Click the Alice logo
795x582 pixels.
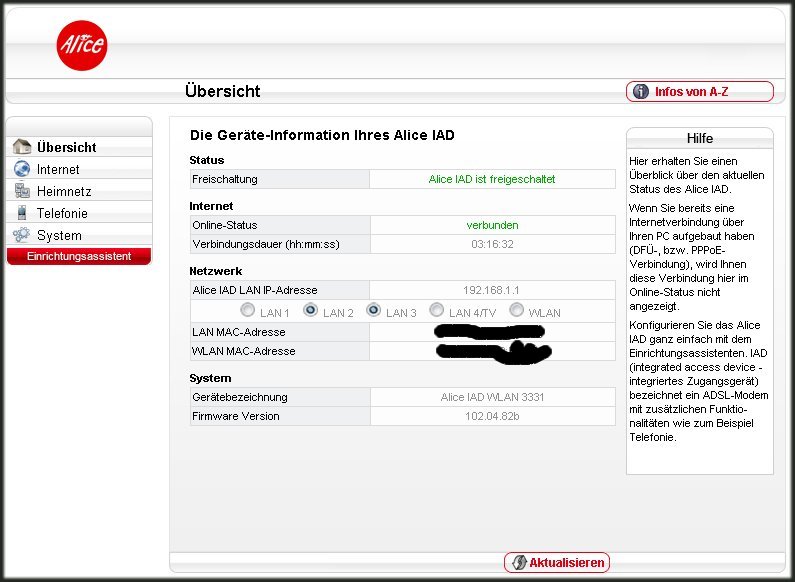coord(81,45)
